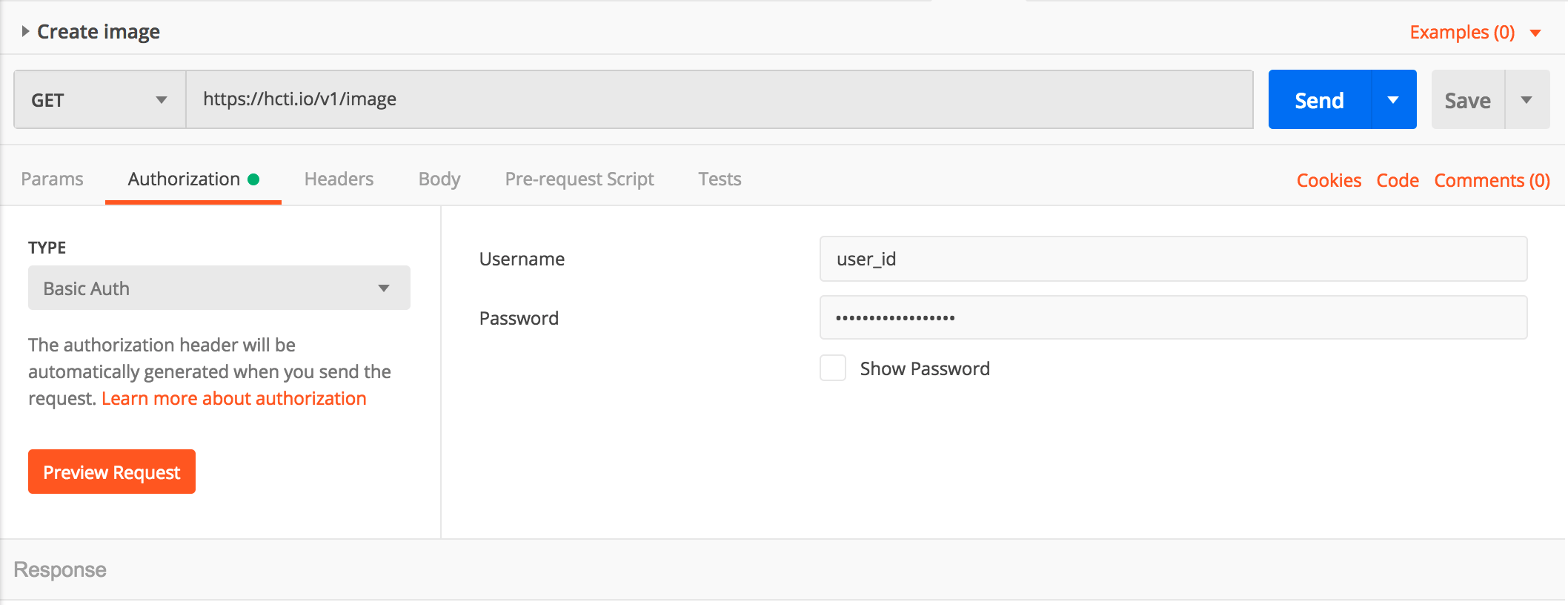
Task: Click the Preview Request button
Action: coord(112,472)
